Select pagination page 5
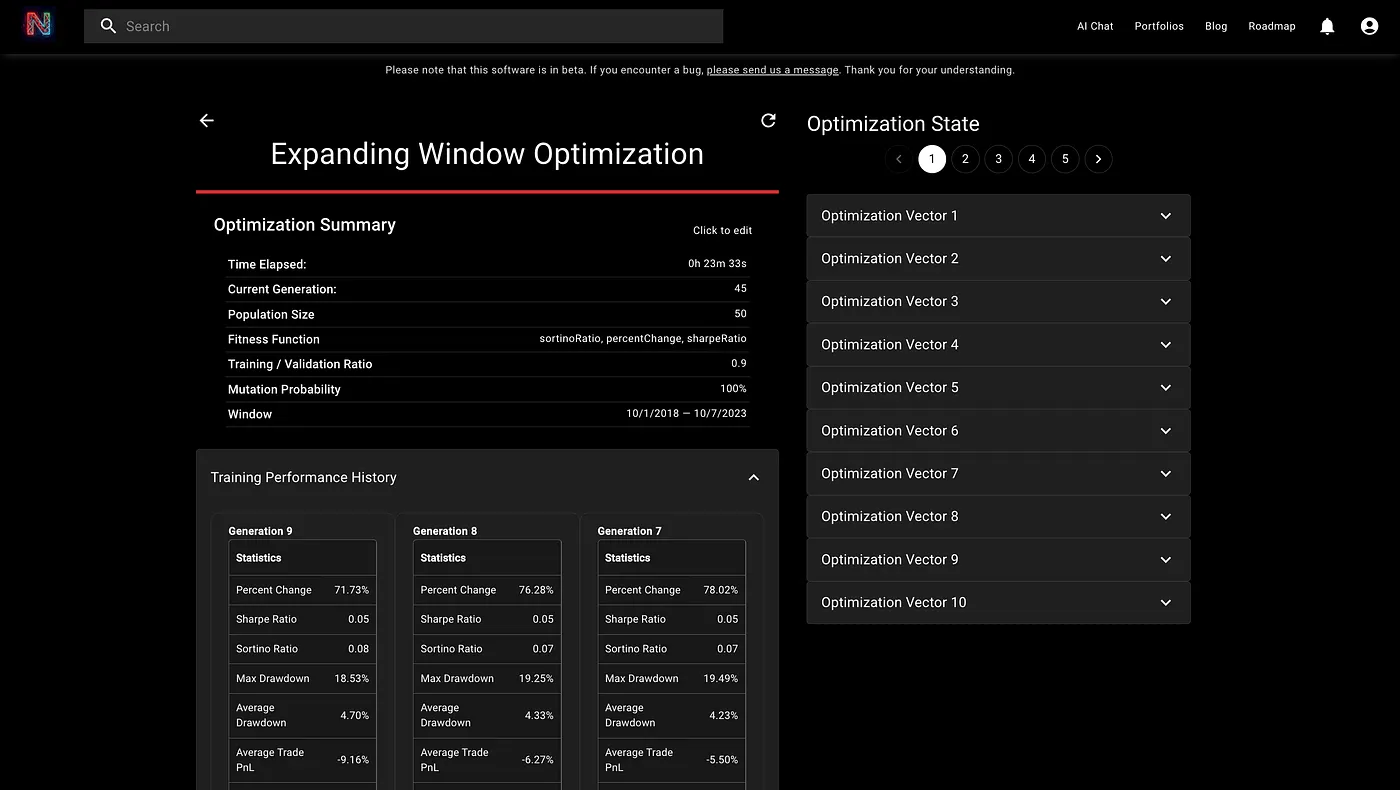 click(1065, 159)
